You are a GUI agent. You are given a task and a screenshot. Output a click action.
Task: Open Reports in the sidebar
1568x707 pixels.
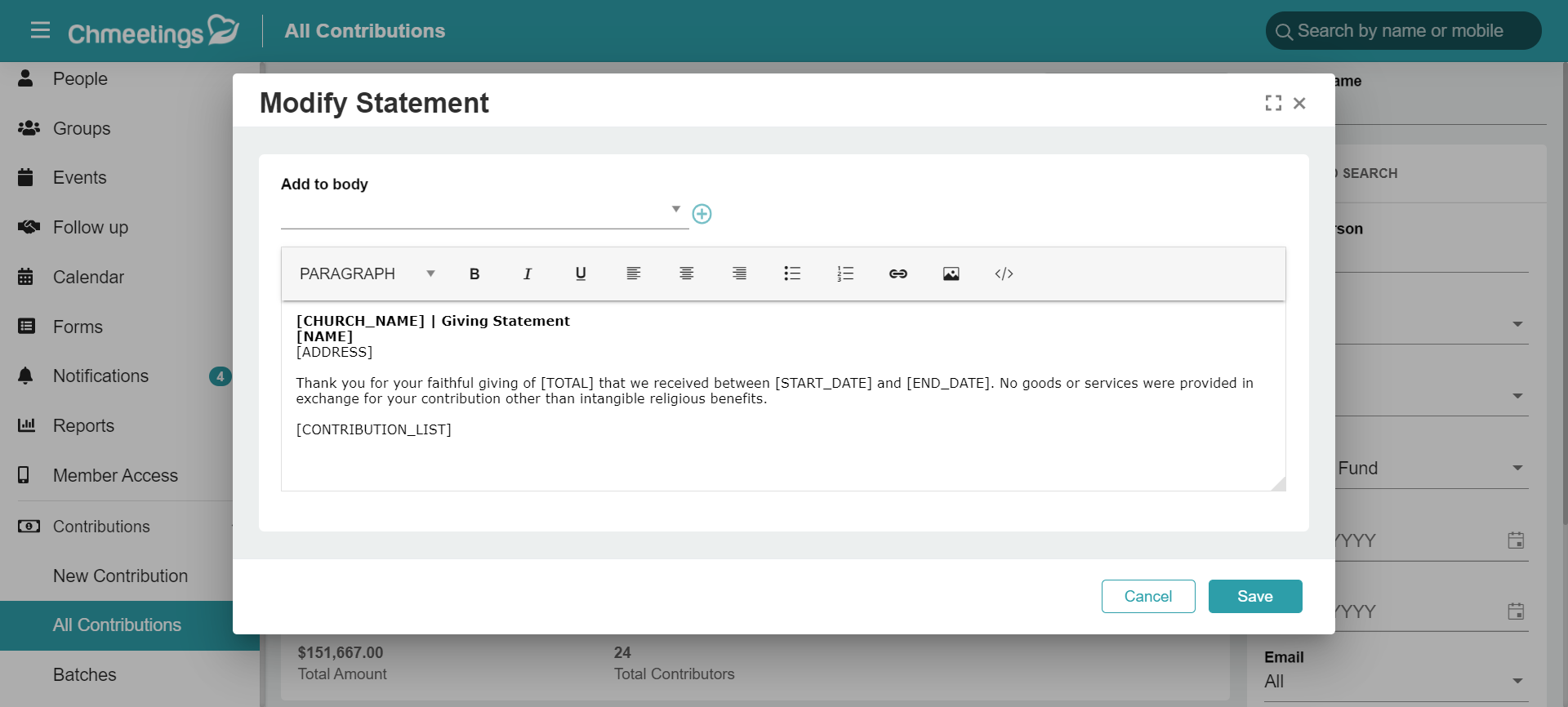click(83, 425)
